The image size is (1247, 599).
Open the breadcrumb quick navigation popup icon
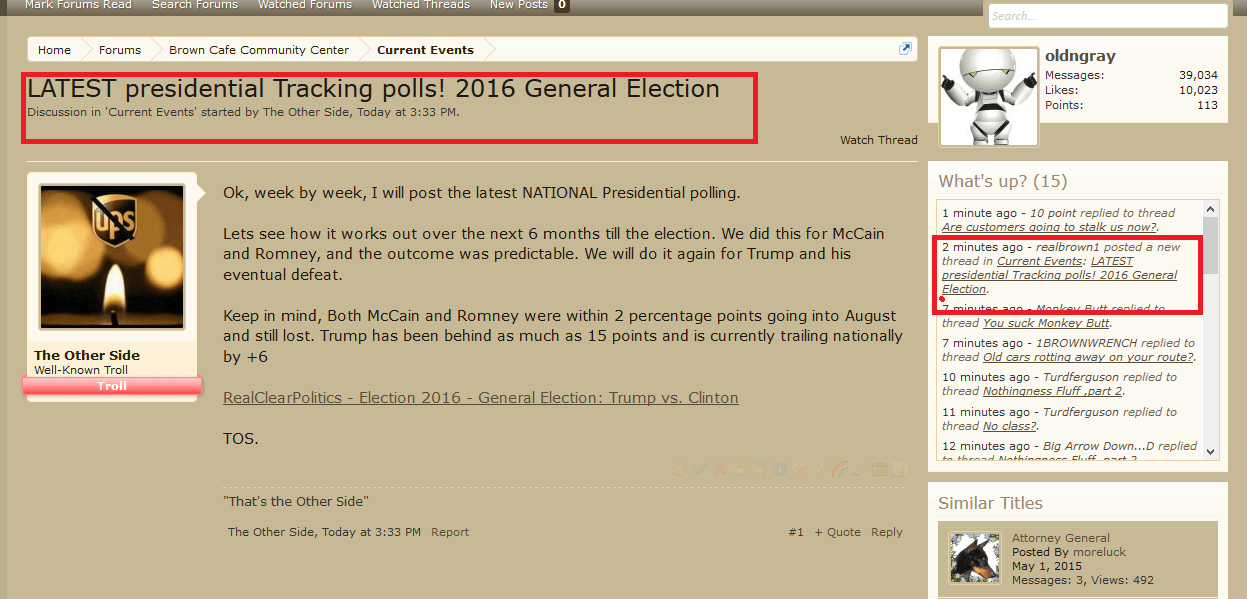(905, 49)
